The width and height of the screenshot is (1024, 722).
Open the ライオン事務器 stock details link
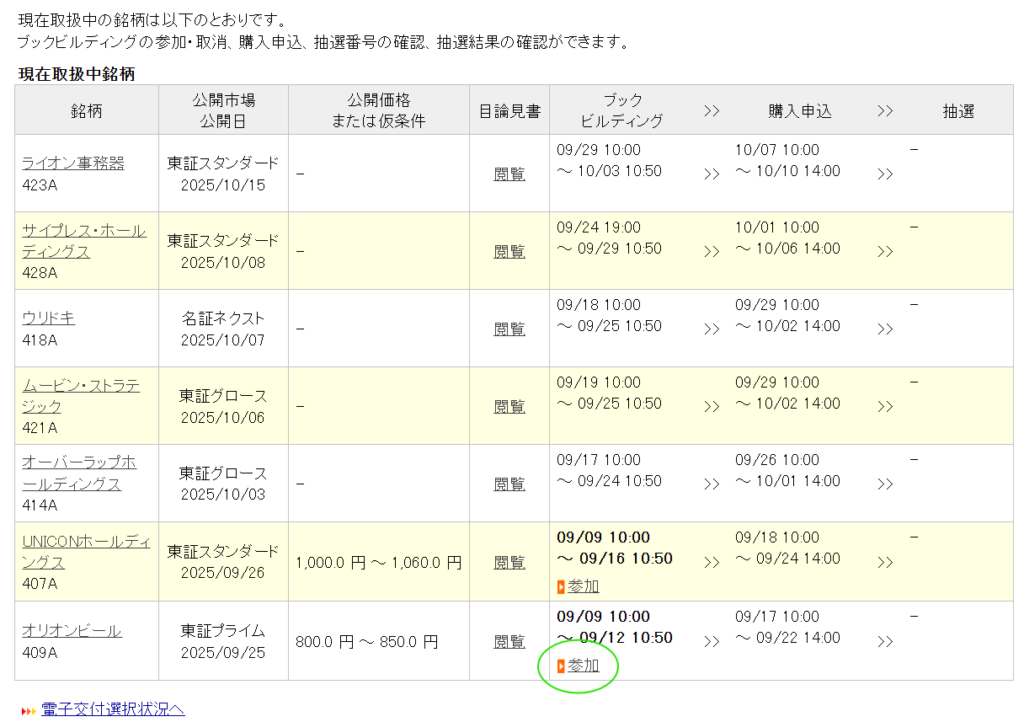pos(73,163)
